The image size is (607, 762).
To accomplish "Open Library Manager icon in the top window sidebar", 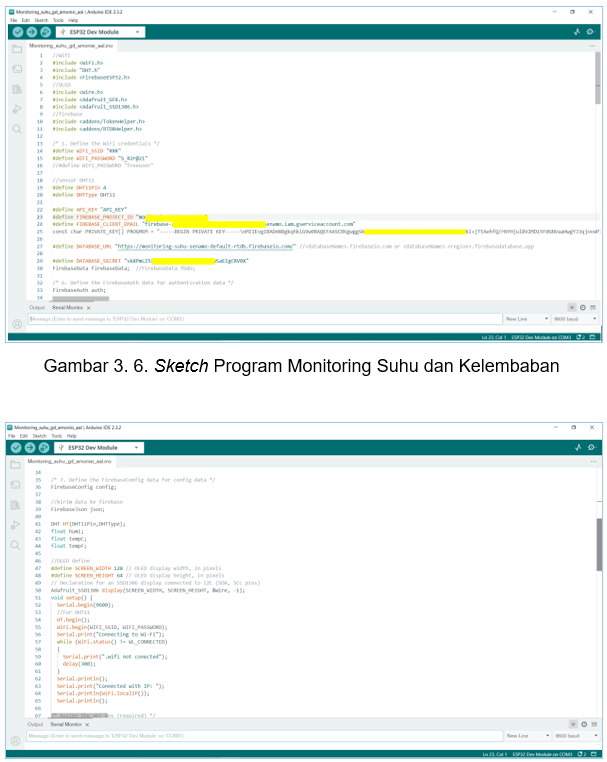I will click(17, 89).
